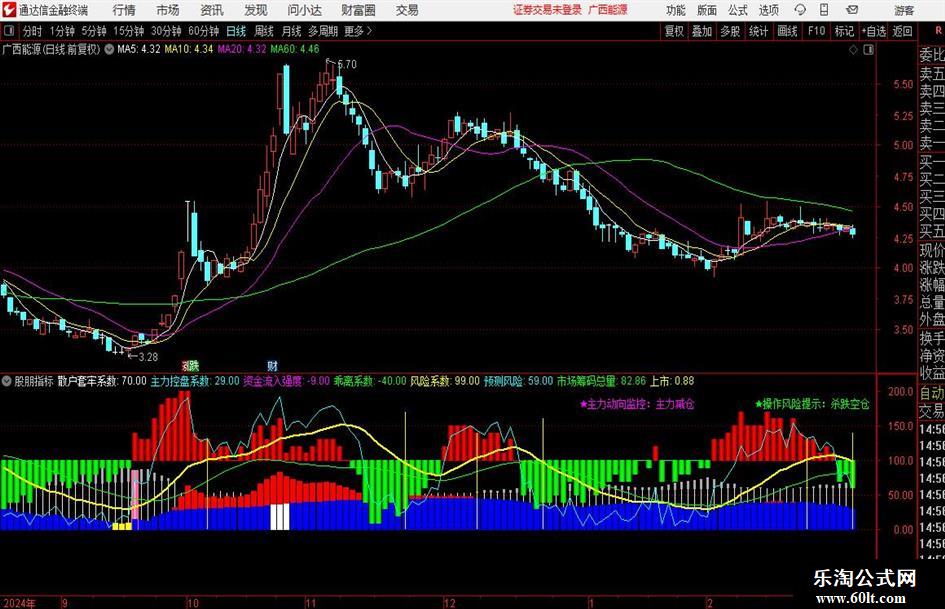This screenshot has height=609, width=945.
Task: Click the 3.28 low price marker
Action: [148, 357]
